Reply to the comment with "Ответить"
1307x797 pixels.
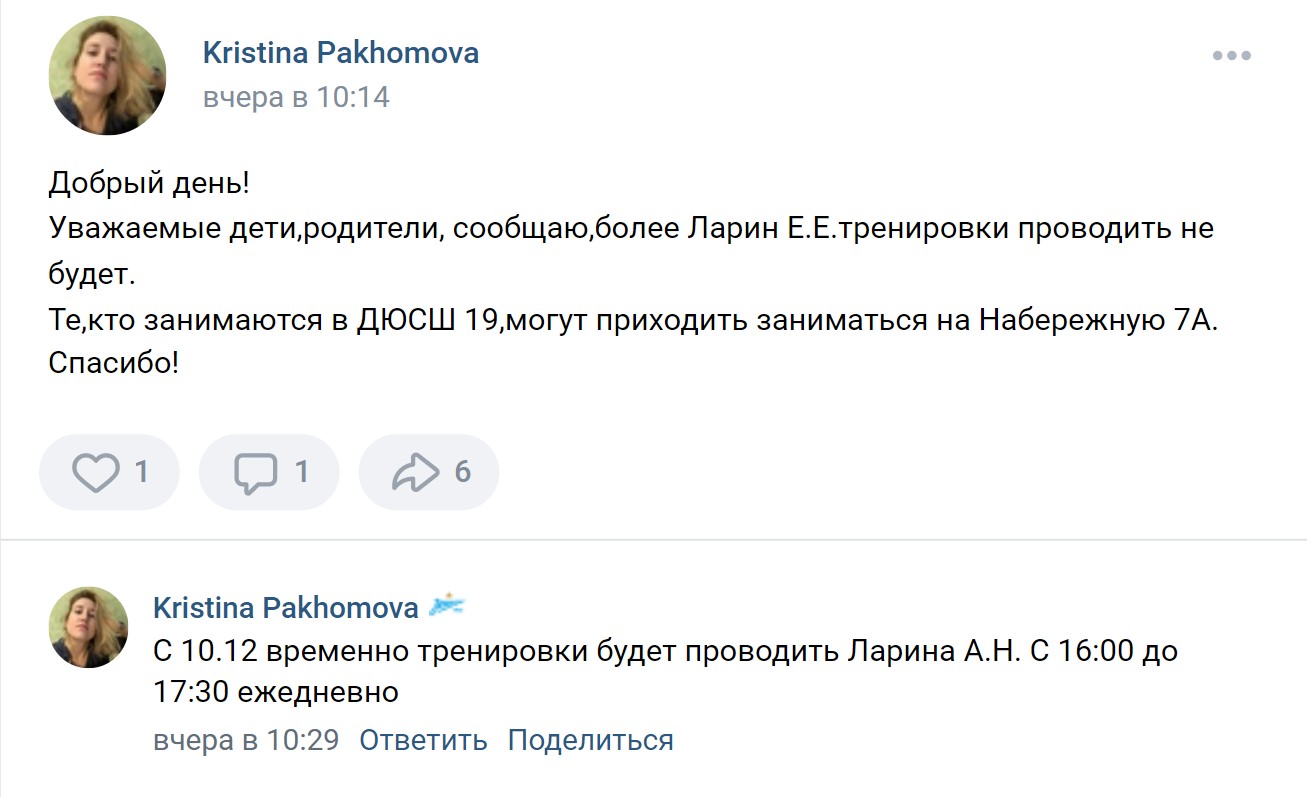tap(423, 741)
